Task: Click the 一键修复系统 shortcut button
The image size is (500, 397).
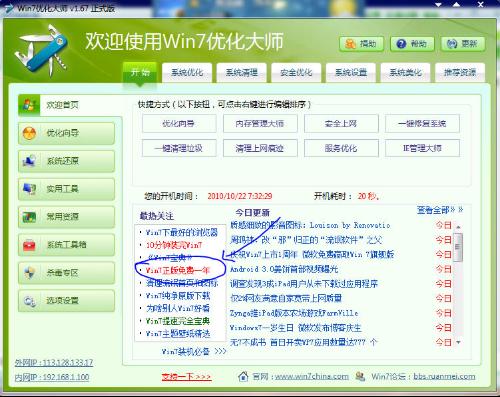Action: coord(422,124)
